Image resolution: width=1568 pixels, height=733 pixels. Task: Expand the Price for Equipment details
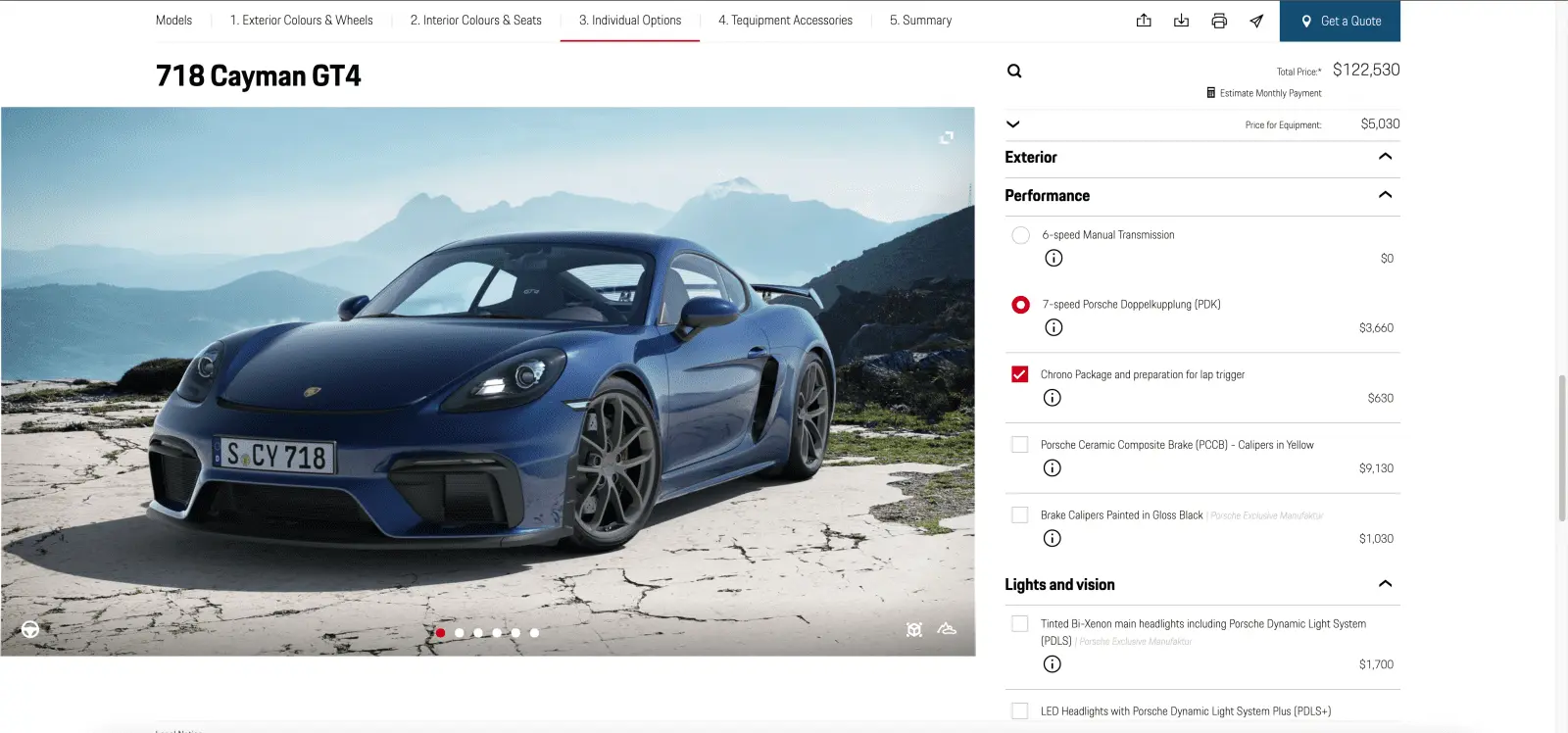tap(1013, 124)
